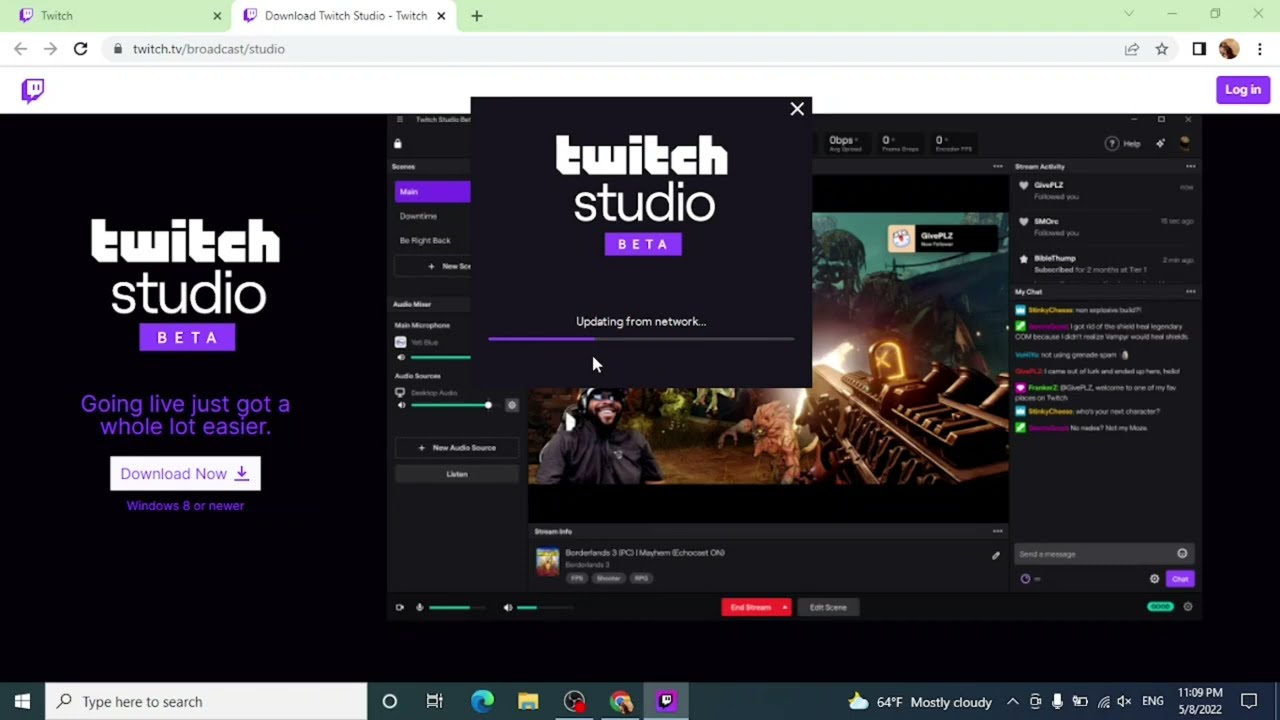View site information via lock icon
Screen dimensions: 1280x720
[x=118, y=49]
